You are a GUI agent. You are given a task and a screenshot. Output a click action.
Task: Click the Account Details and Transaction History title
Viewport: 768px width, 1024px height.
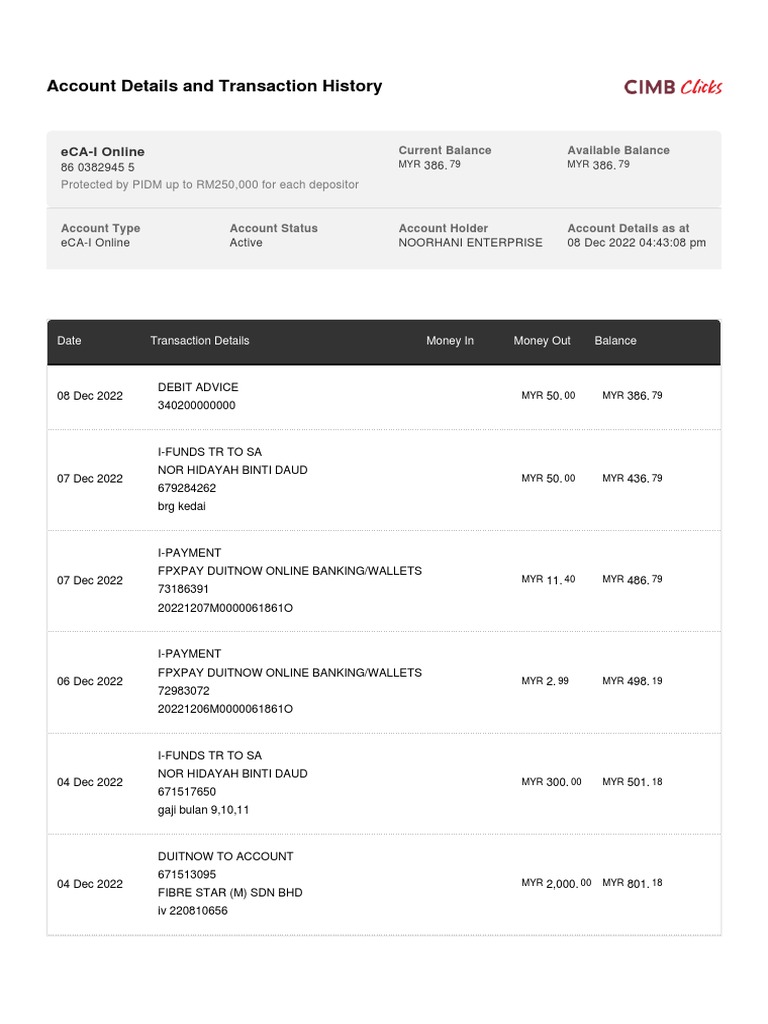coord(214,86)
